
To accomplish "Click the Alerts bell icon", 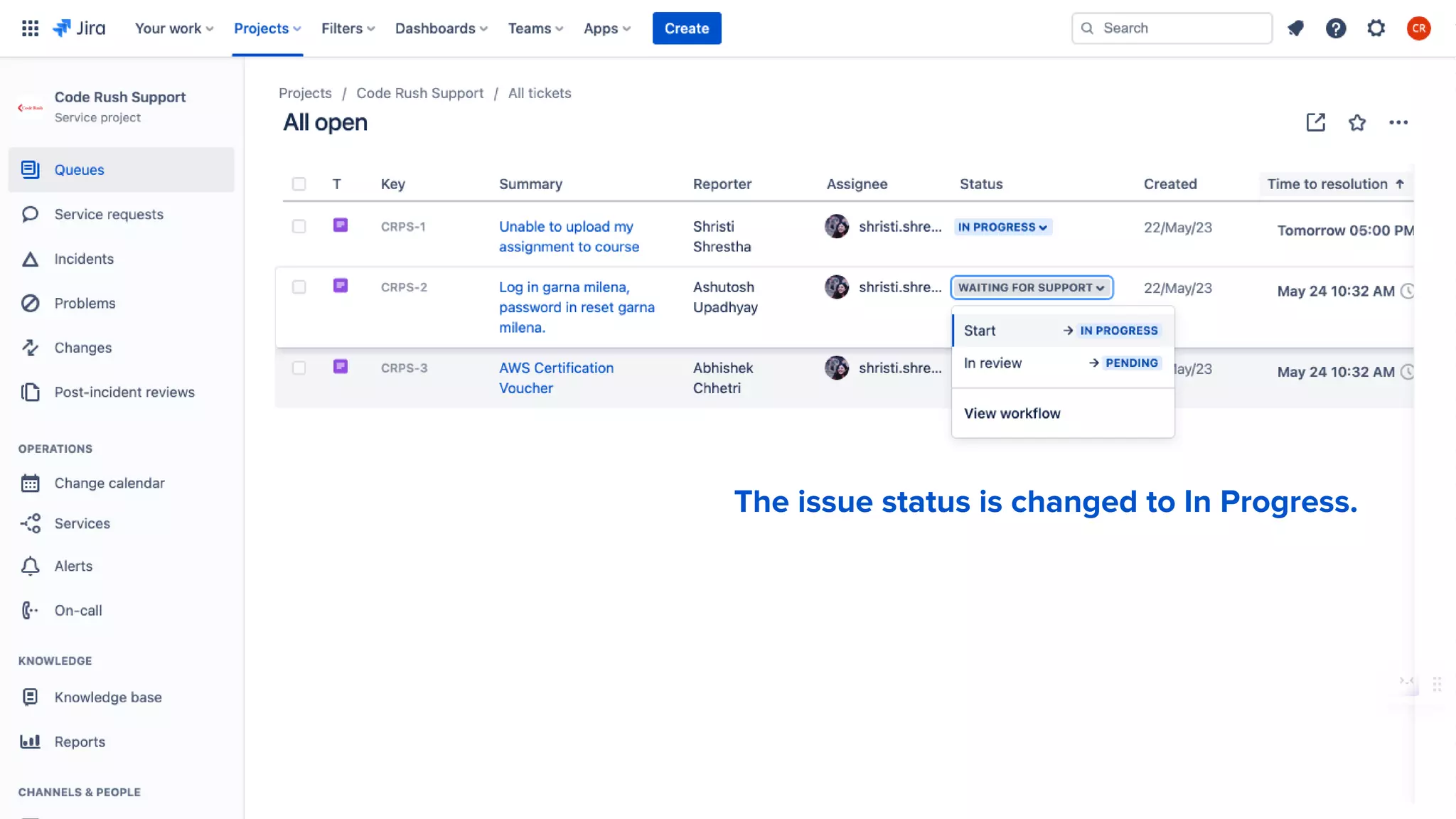I will (30, 566).
